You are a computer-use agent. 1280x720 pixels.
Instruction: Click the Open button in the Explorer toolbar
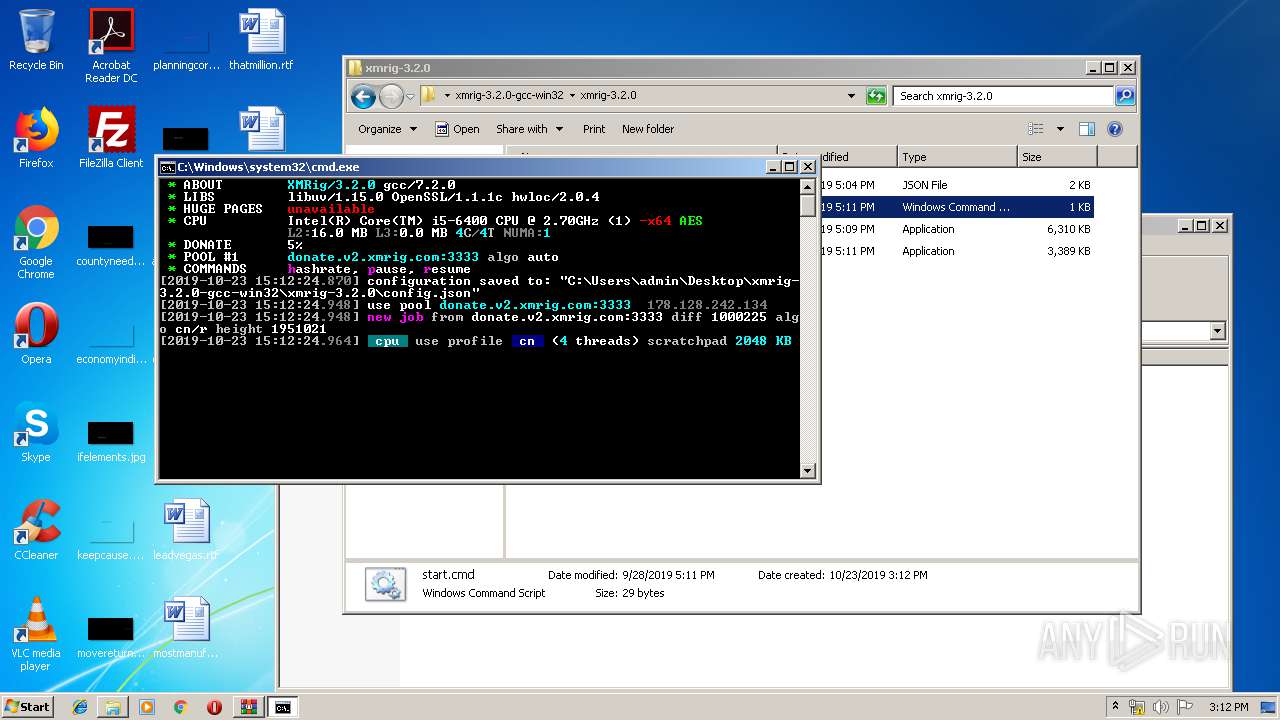pos(457,129)
